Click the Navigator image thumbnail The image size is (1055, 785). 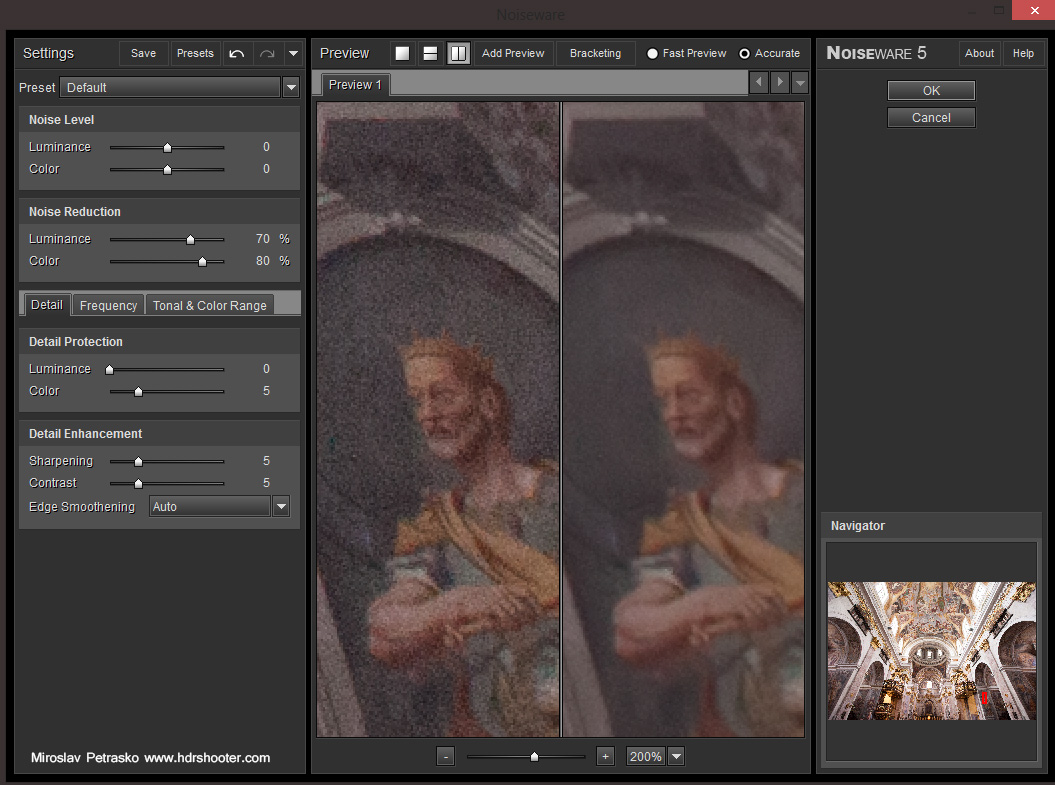(x=931, y=650)
